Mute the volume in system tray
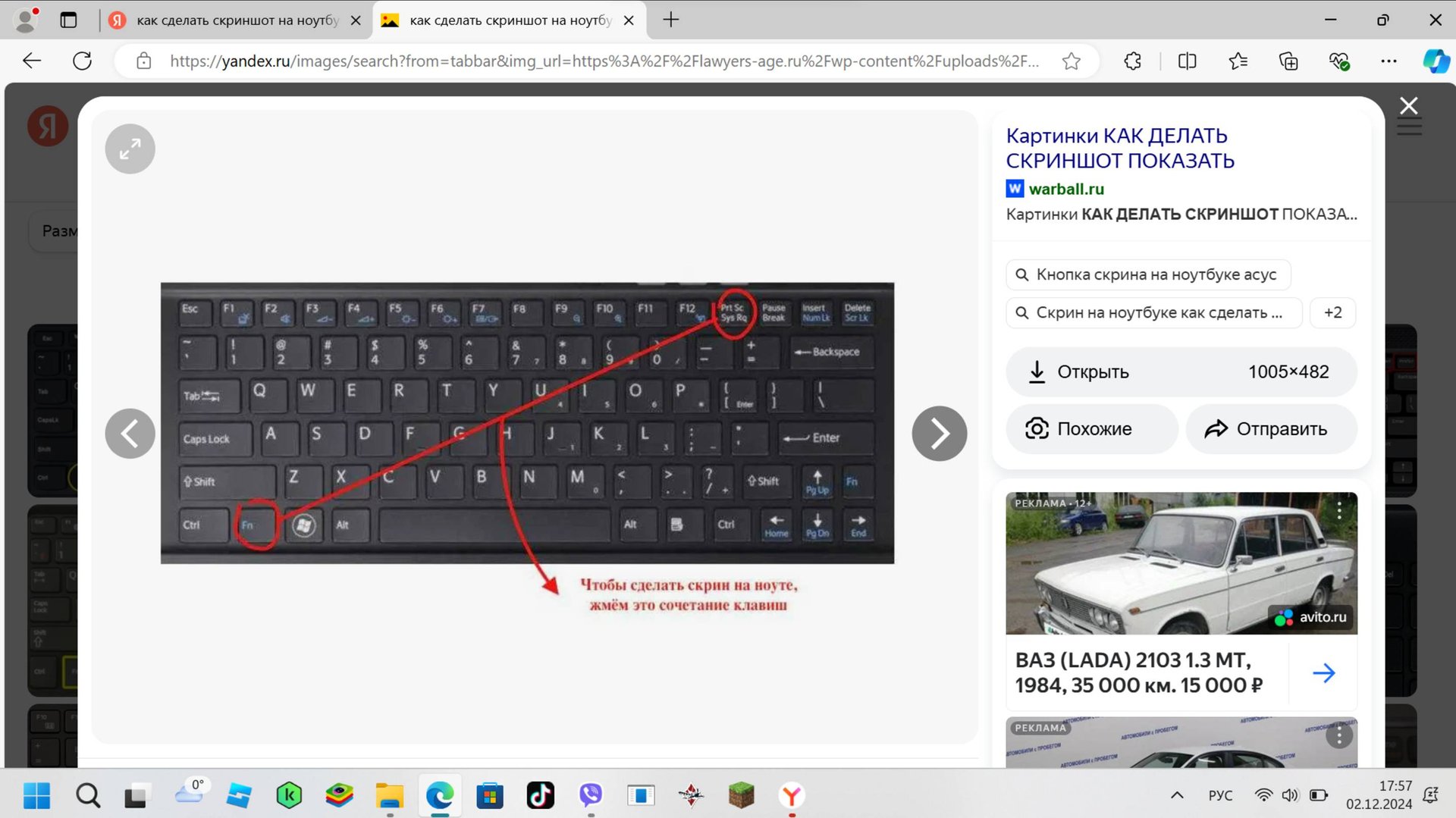 tap(1291, 795)
